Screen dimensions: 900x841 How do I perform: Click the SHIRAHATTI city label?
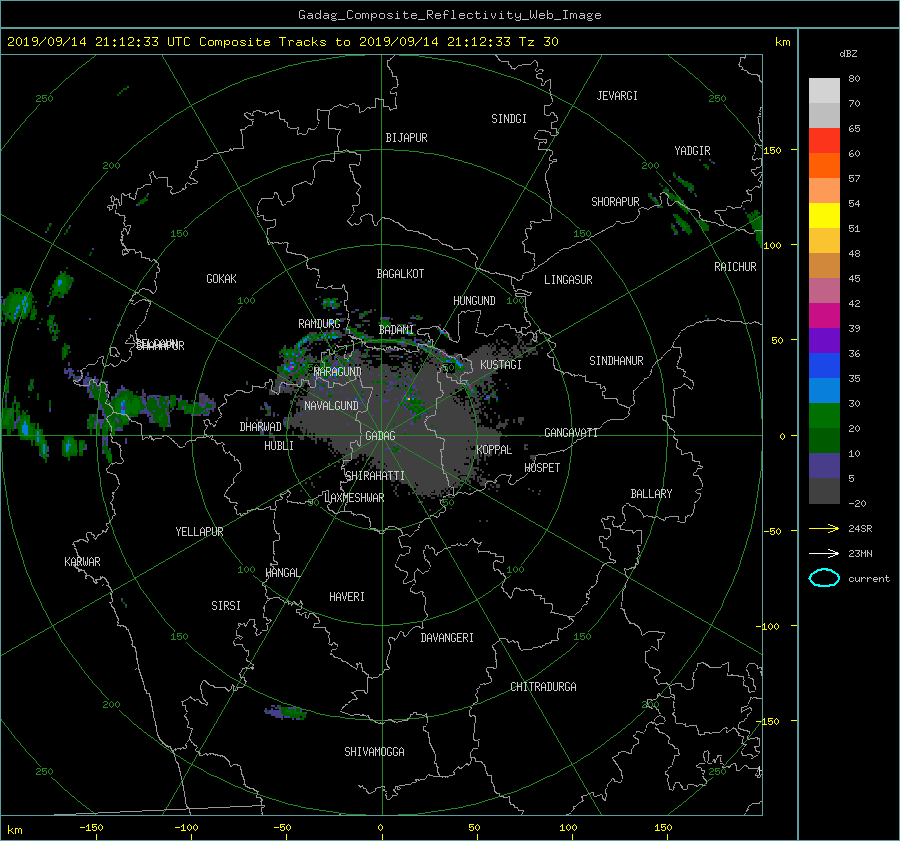(x=375, y=475)
